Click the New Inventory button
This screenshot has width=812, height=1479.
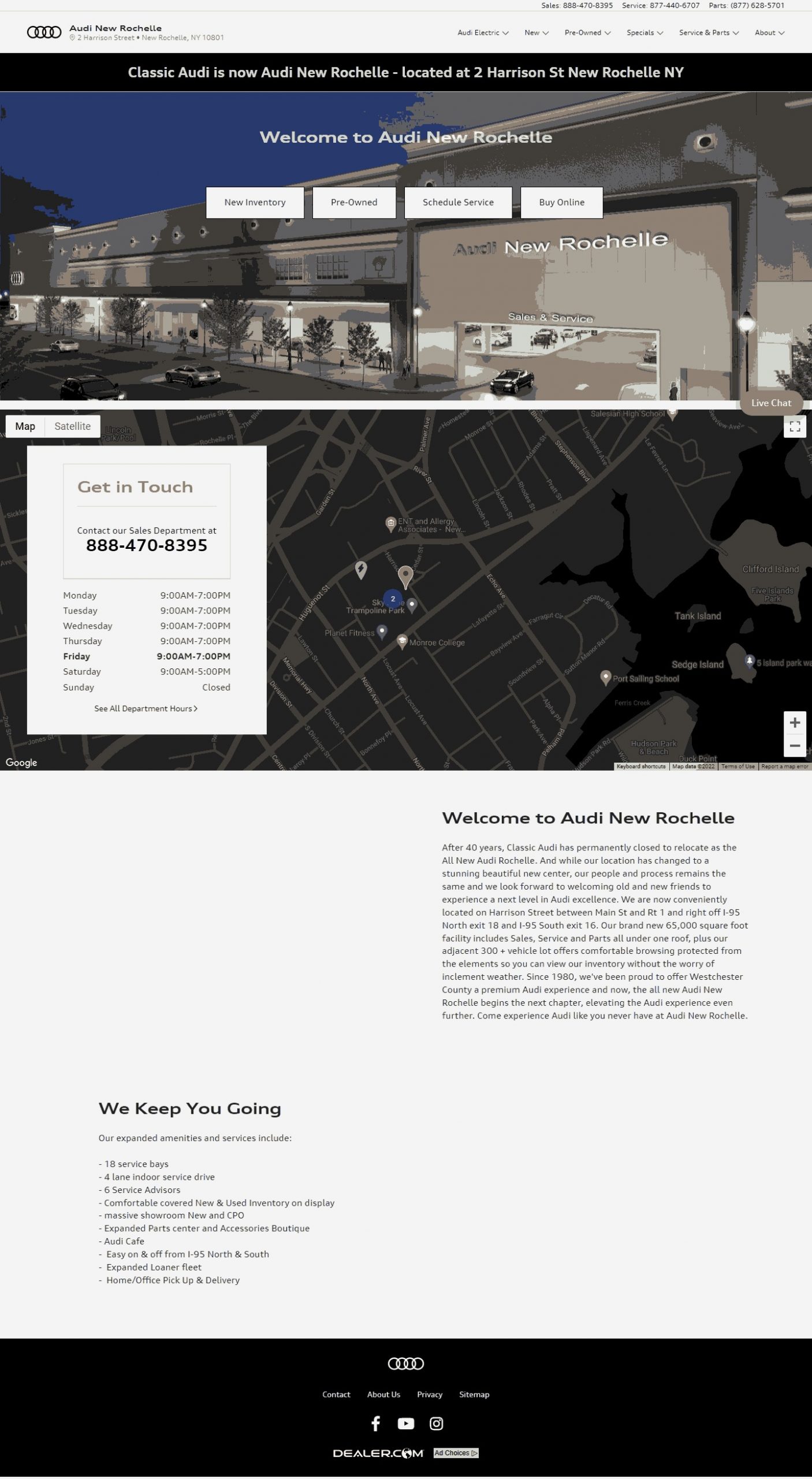[255, 202]
